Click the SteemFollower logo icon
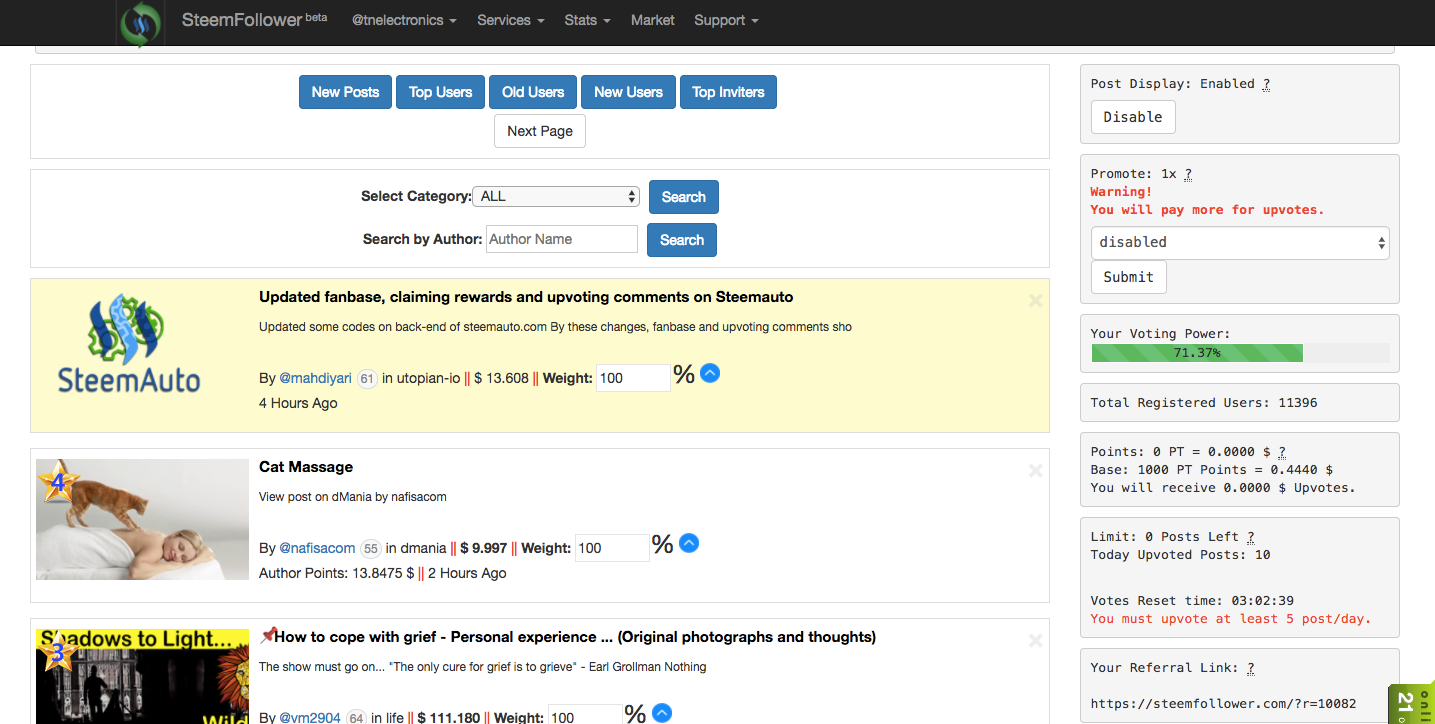1435x724 pixels. tap(140, 23)
